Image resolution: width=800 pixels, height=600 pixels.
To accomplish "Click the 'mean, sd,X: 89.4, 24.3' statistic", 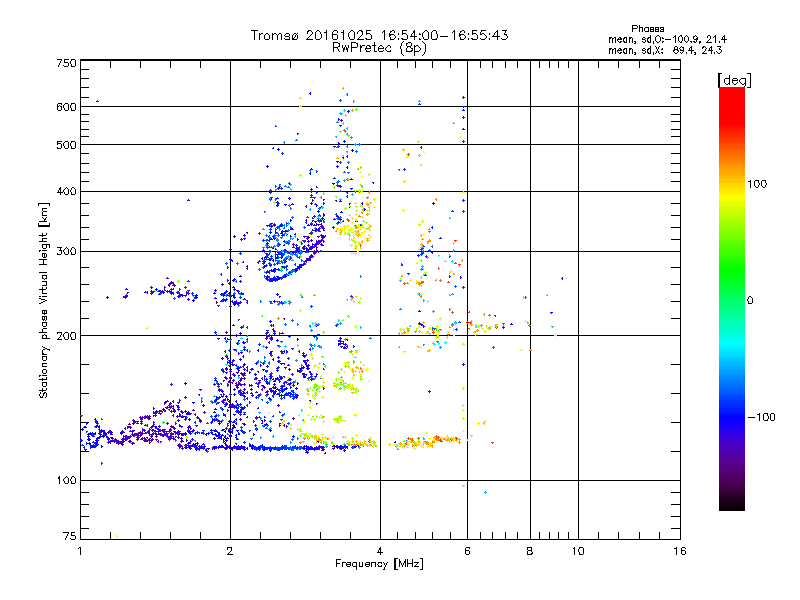I will [665, 50].
